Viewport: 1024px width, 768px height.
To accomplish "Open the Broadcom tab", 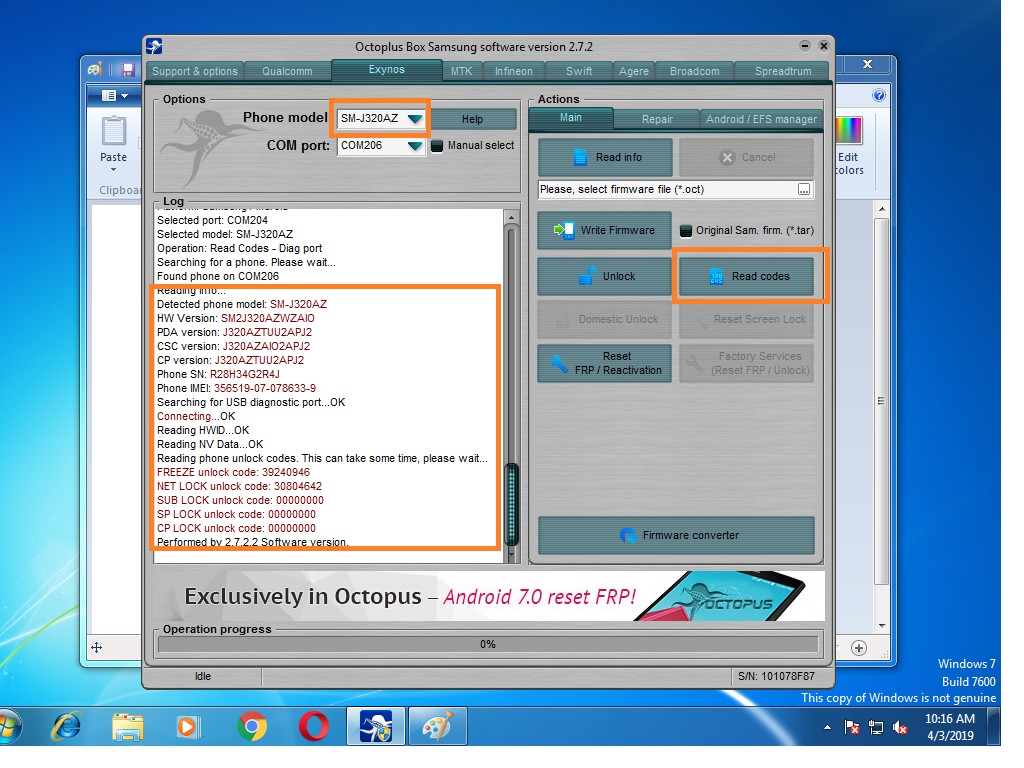I will point(694,71).
